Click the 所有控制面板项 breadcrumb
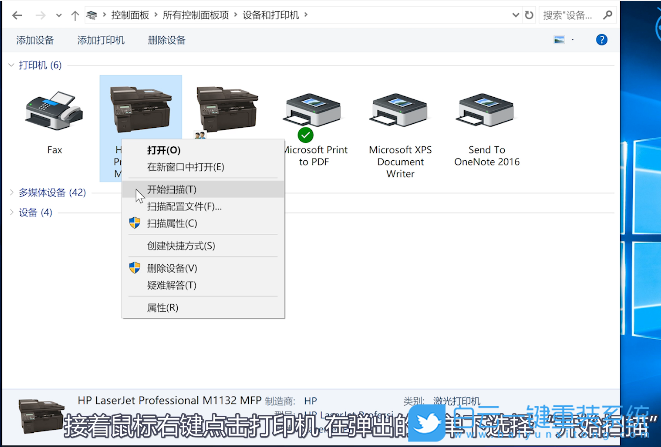The height and width of the screenshot is (447, 661). pyautogui.click(x=196, y=15)
